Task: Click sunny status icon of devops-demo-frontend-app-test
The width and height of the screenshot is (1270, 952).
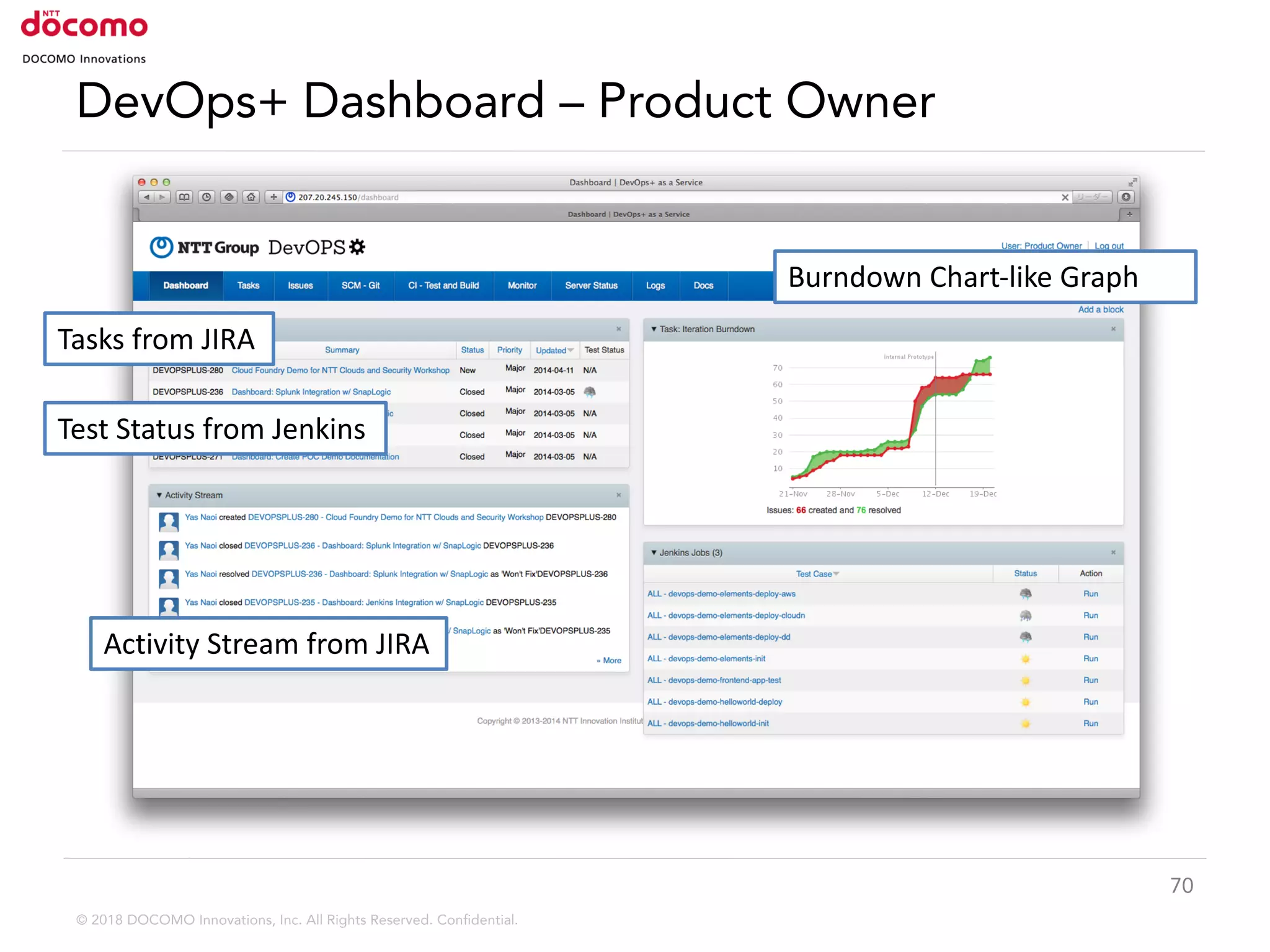Action: pyautogui.click(x=1026, y=681)
